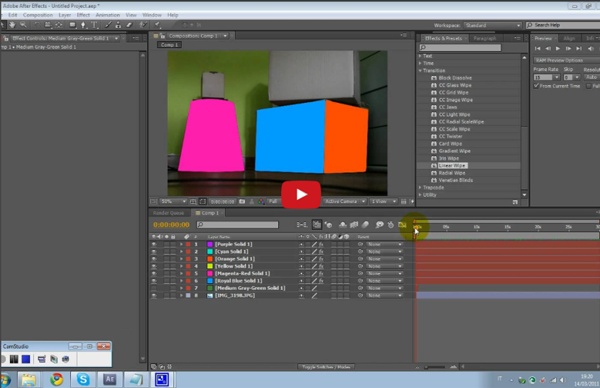Toggle Hide Shy Layers icon
The height and width of the screenshot is (388, 600).
pos(343,225)
